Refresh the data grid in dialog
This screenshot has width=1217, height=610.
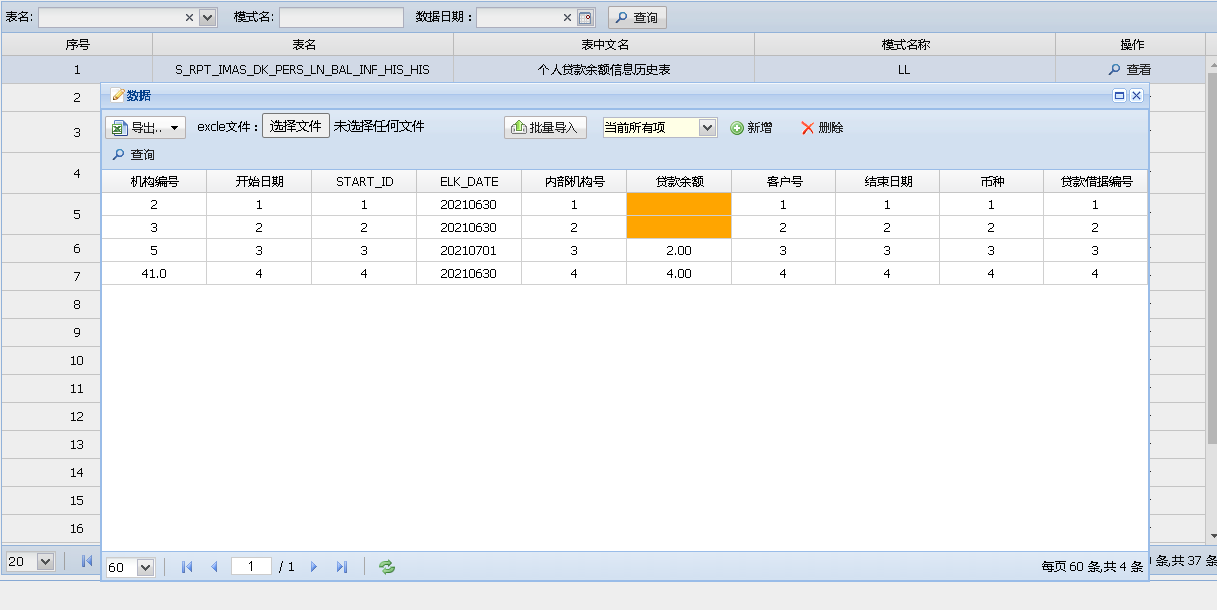[387, 567]
